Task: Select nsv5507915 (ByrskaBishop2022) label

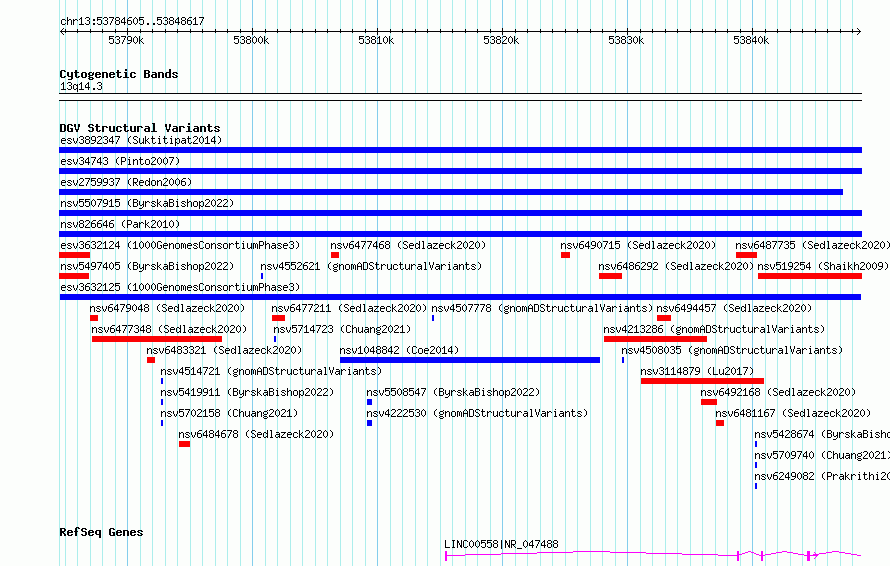Action: point(147,203)
